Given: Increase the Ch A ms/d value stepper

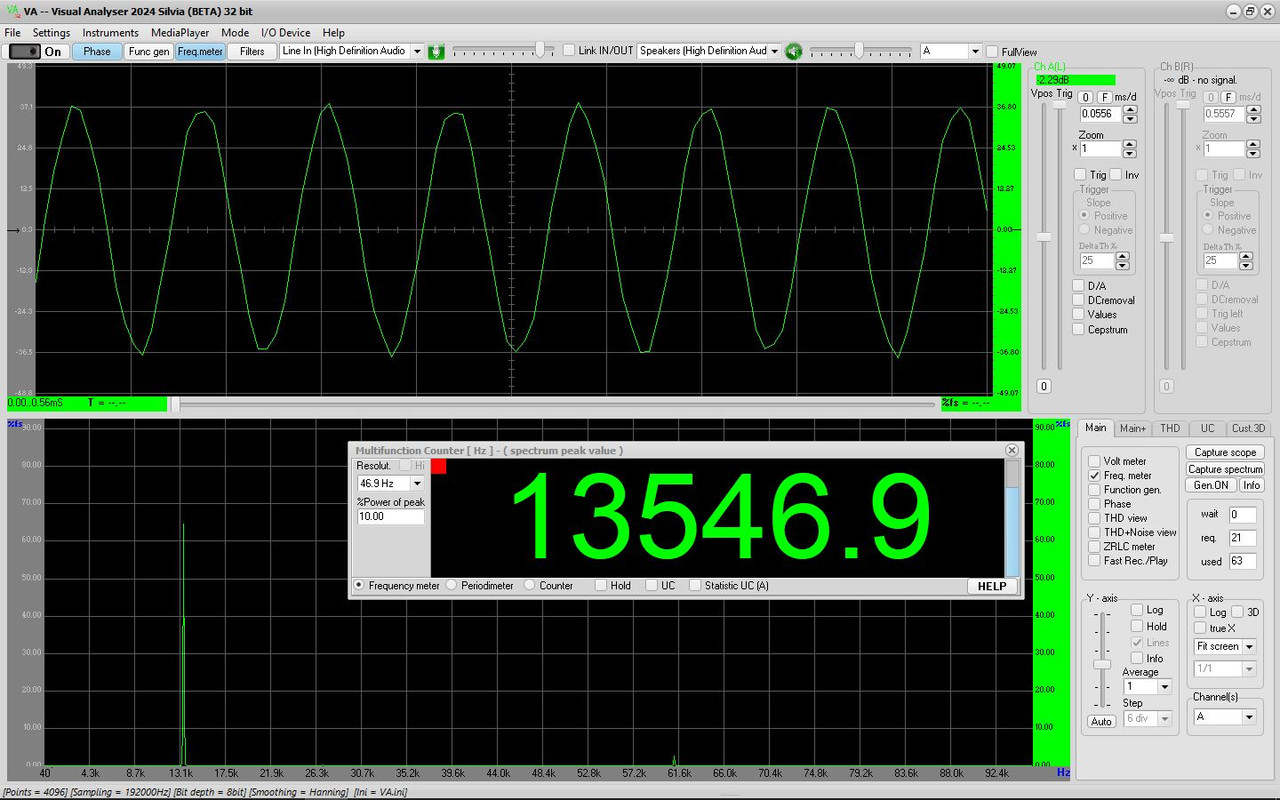Looking at the screenshot, I should (1129, 110).
